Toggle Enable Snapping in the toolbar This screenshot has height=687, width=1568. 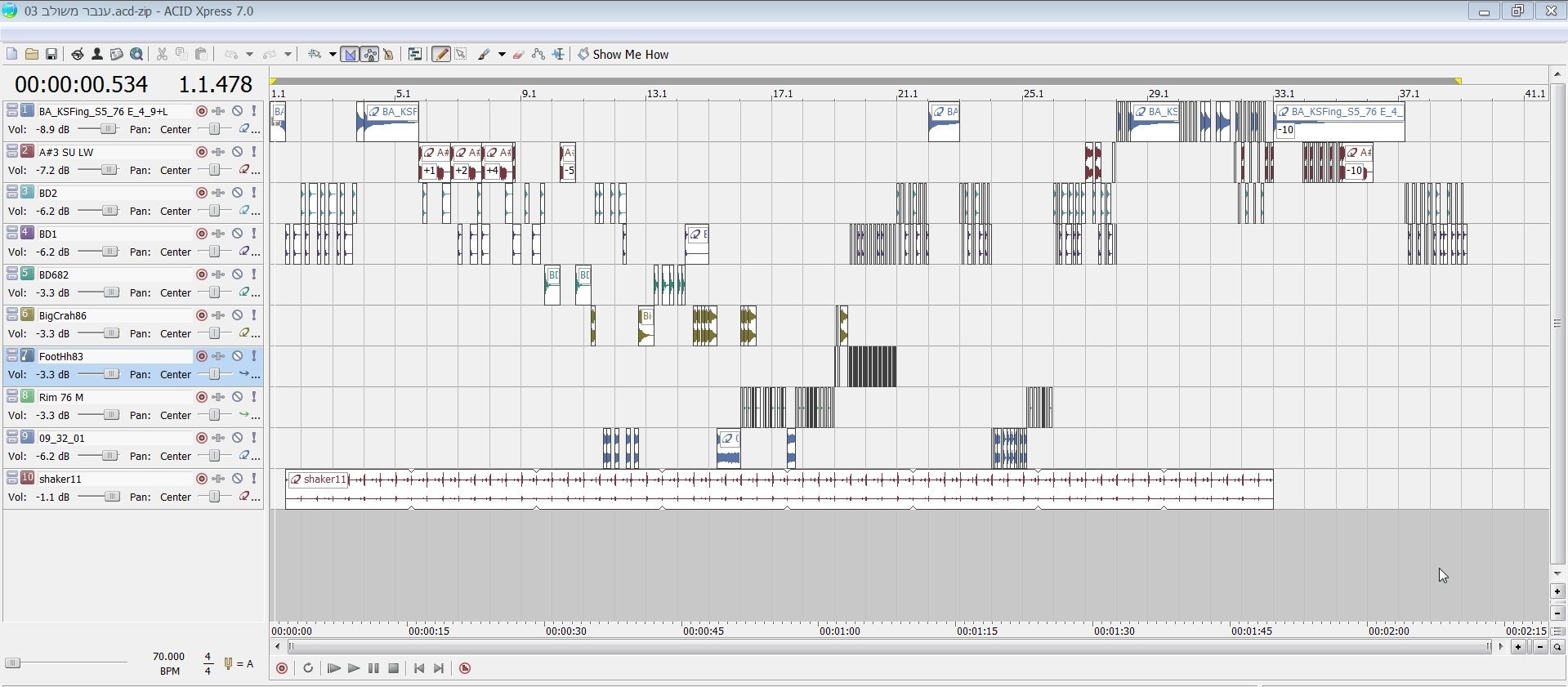pos(315,55)
